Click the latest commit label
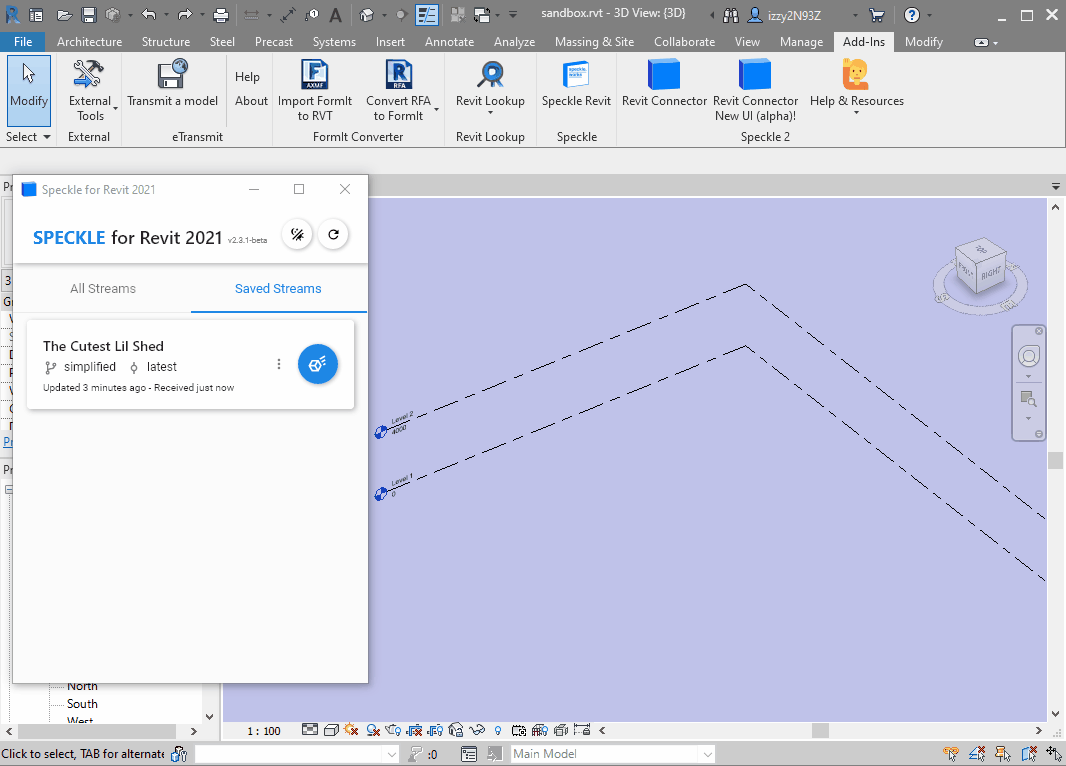The height and width of the screenshot is (766, 1066). (162, 367)
